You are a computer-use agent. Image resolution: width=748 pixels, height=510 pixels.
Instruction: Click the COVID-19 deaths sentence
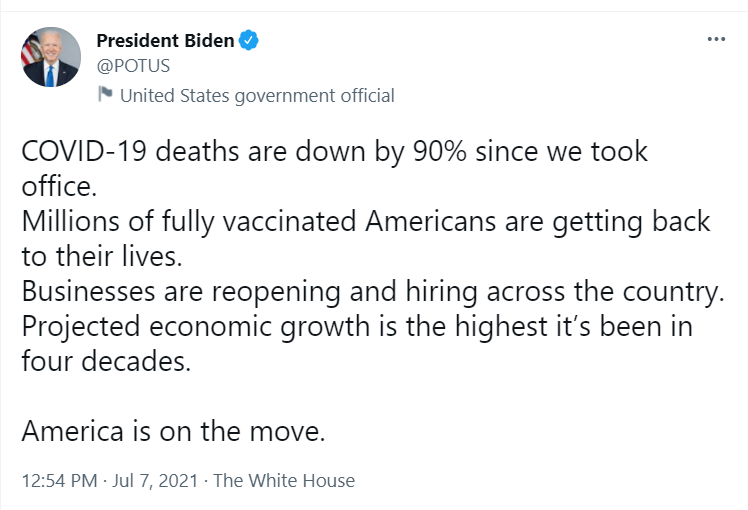point(334,168)
